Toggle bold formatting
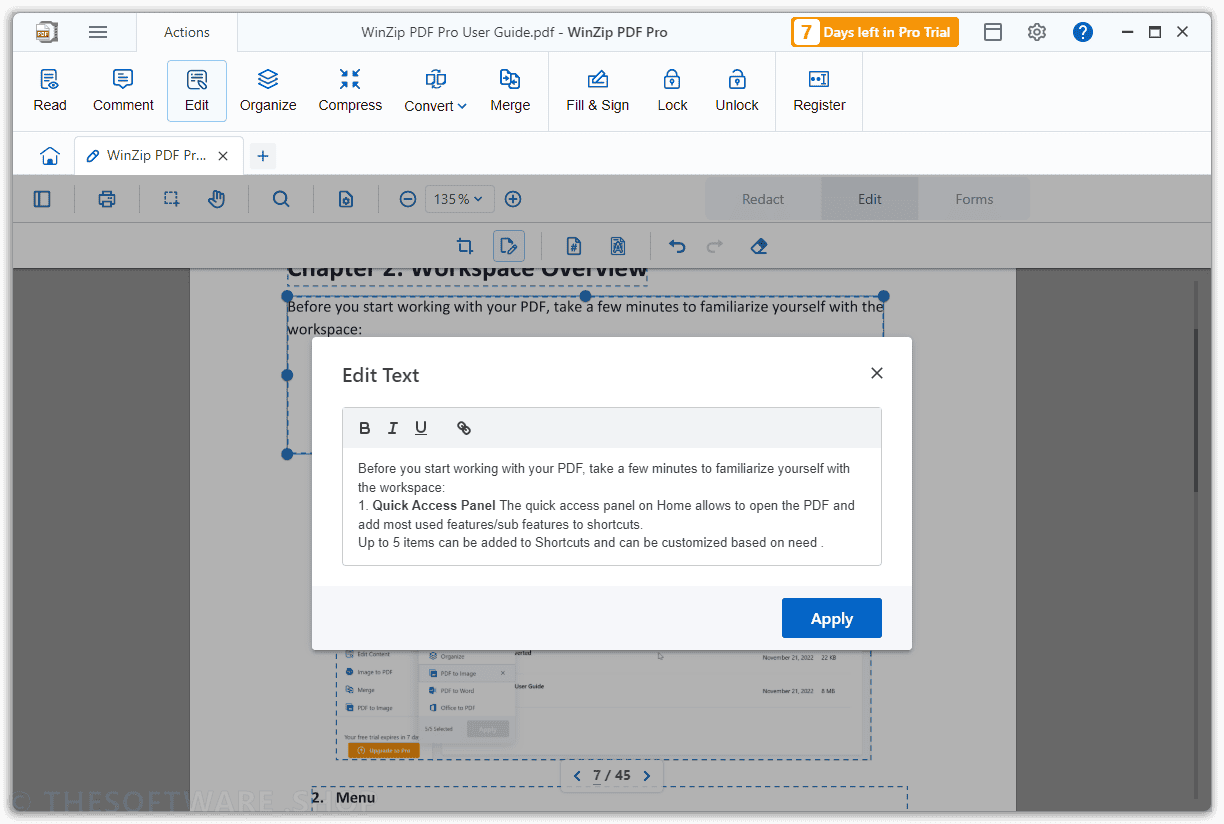Screen dimensions: 1224x824 click(x=364, y=428)
